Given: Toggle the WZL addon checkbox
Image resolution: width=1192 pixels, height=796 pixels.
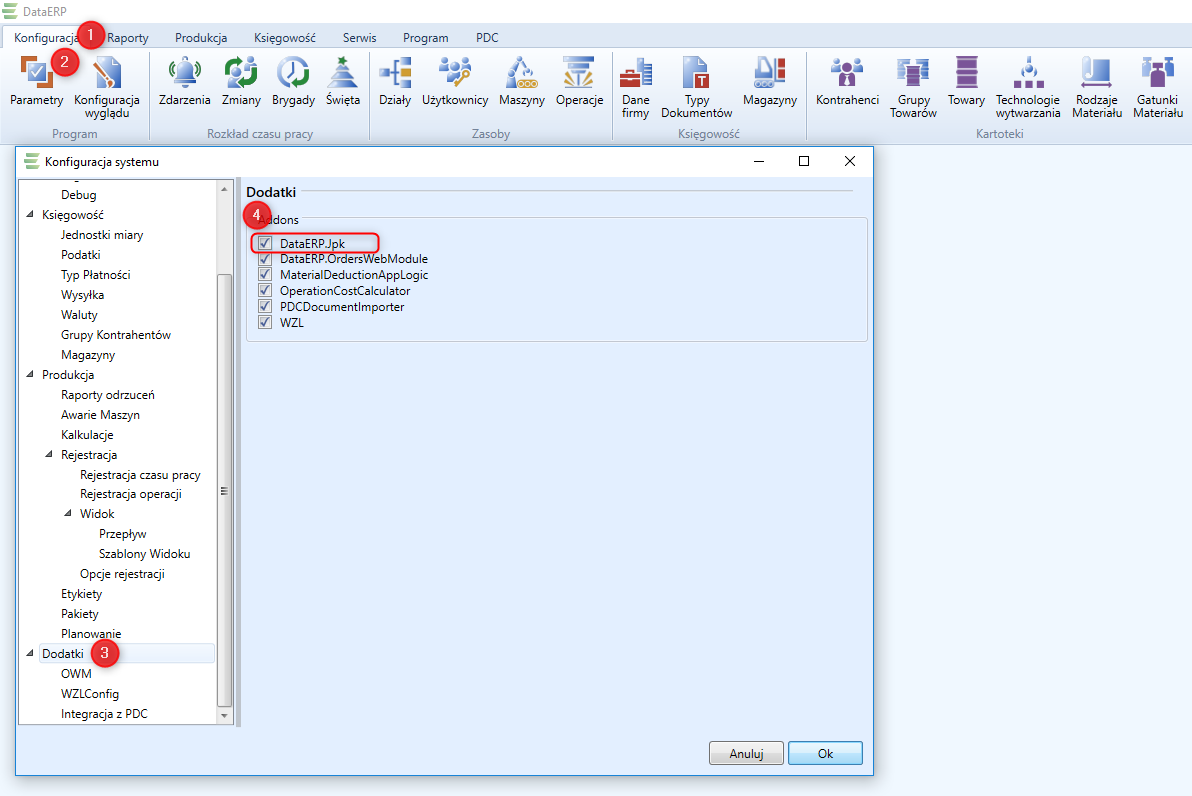Looking at the screenshot, I should (x=265, y=322).
